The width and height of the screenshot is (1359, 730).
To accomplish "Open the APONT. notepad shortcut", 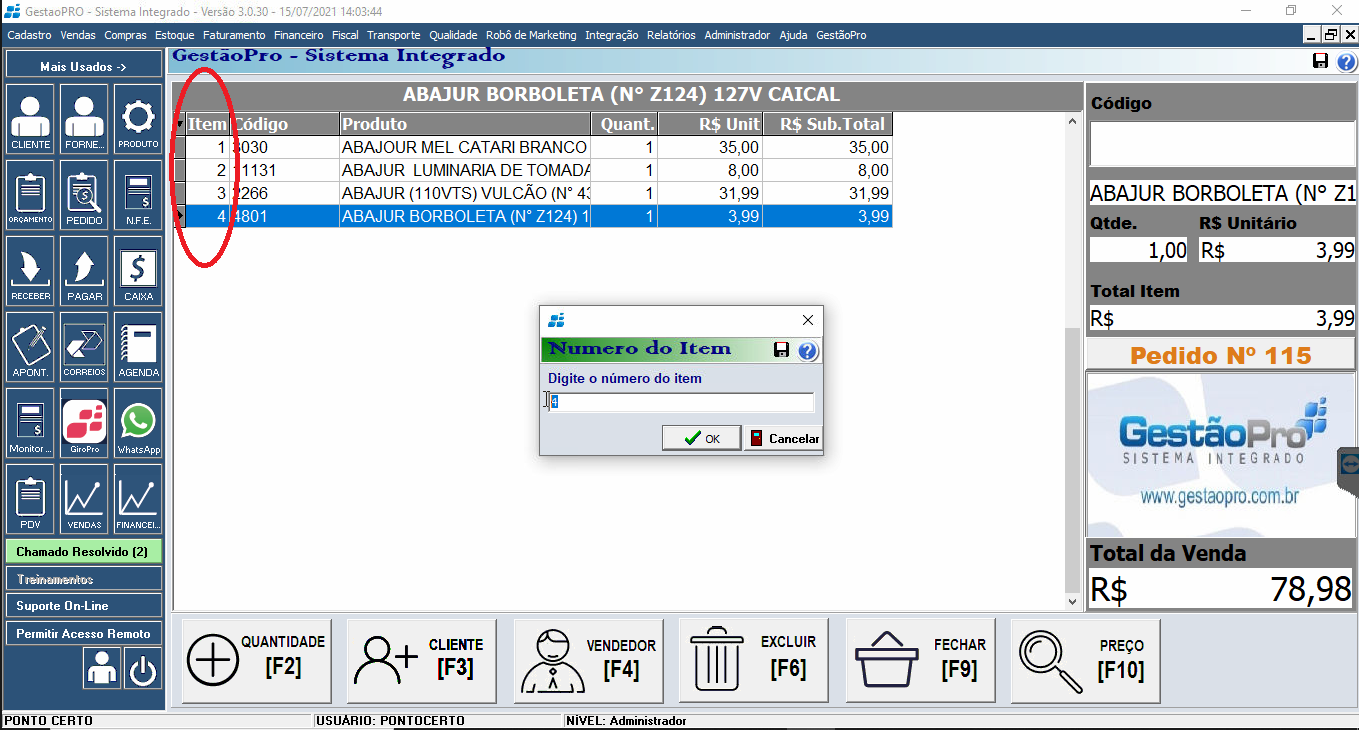I will coord(31,346).
